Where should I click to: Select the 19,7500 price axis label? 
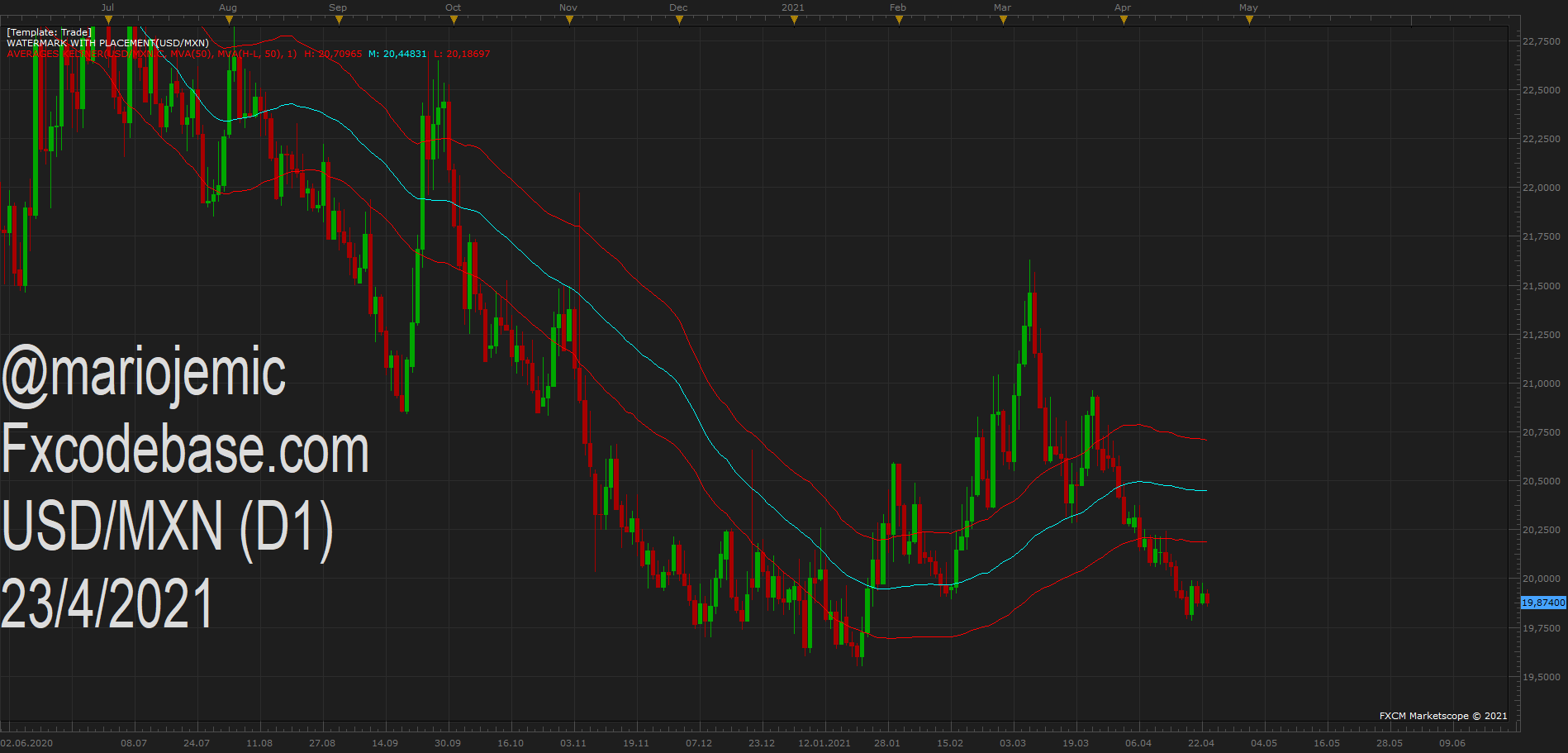tap(1542, 628)
